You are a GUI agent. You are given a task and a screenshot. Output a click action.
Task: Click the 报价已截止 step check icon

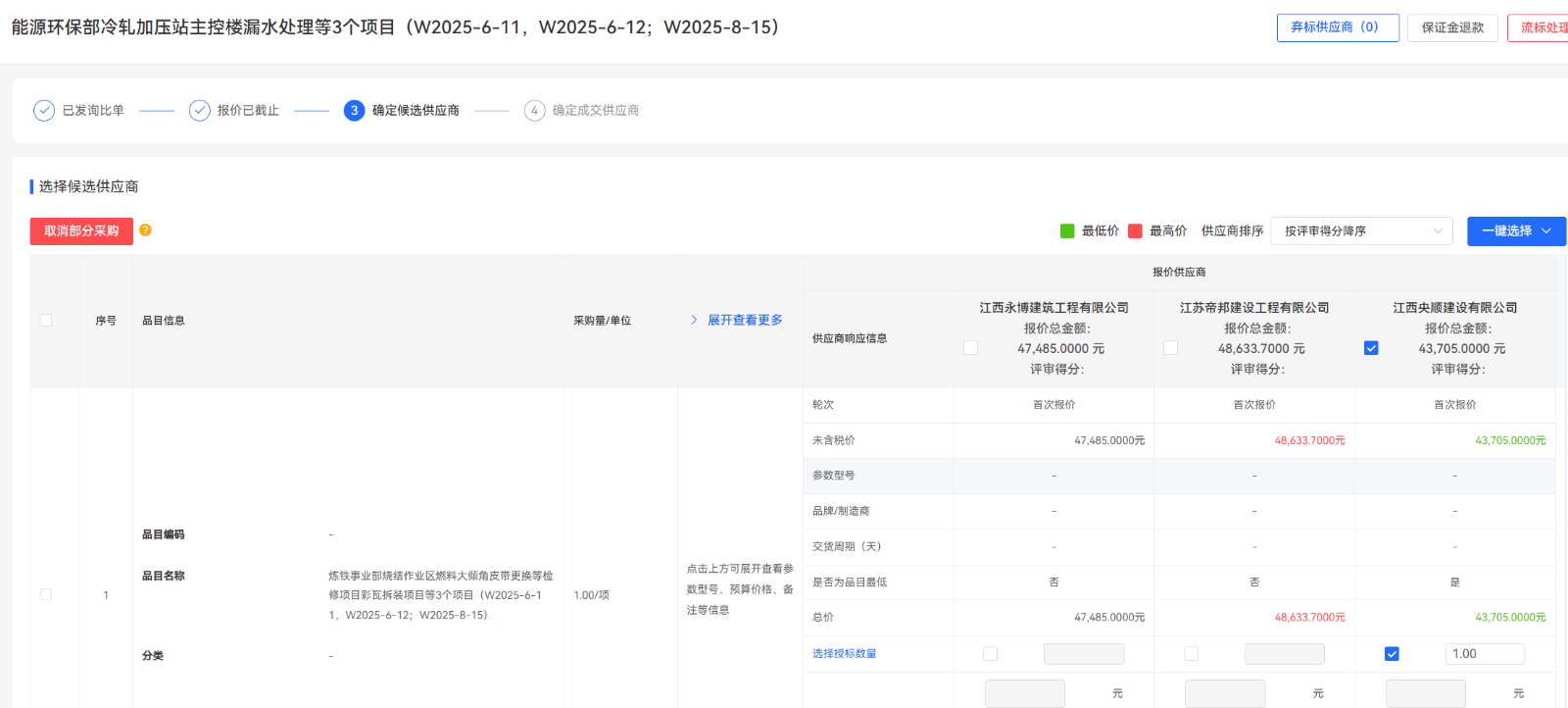click(x=200, y=111)
